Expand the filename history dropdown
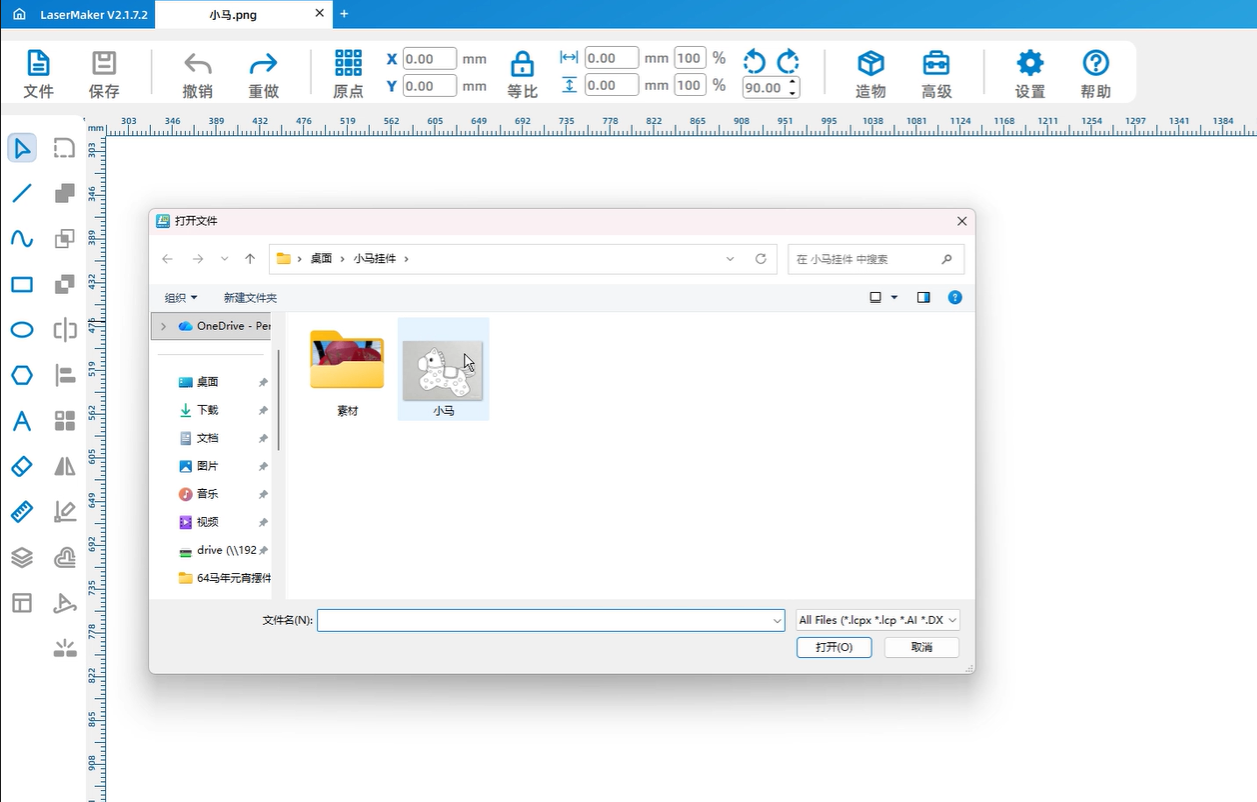1257x802 pixels. tap(777, 621)
